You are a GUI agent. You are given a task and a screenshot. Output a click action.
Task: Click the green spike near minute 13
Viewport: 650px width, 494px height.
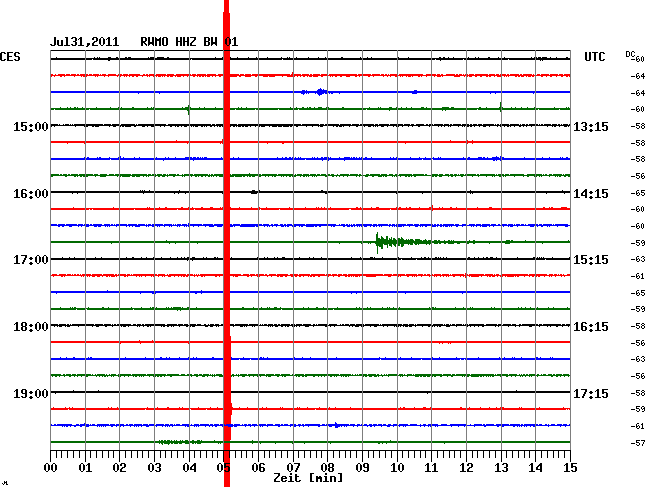[501, 107]
